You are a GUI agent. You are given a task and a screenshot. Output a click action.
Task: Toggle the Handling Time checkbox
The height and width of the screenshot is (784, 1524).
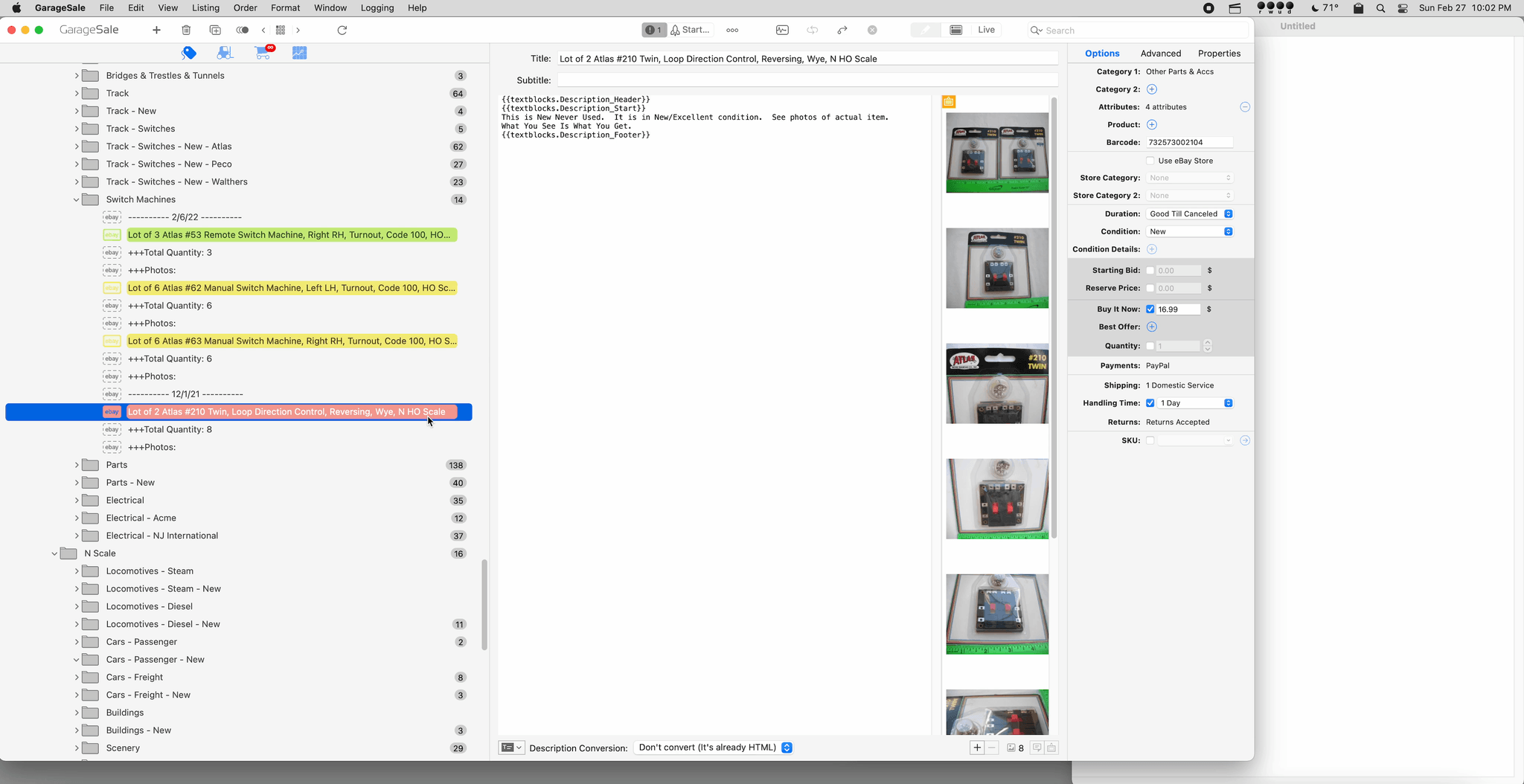click(x=1150, y=403)
